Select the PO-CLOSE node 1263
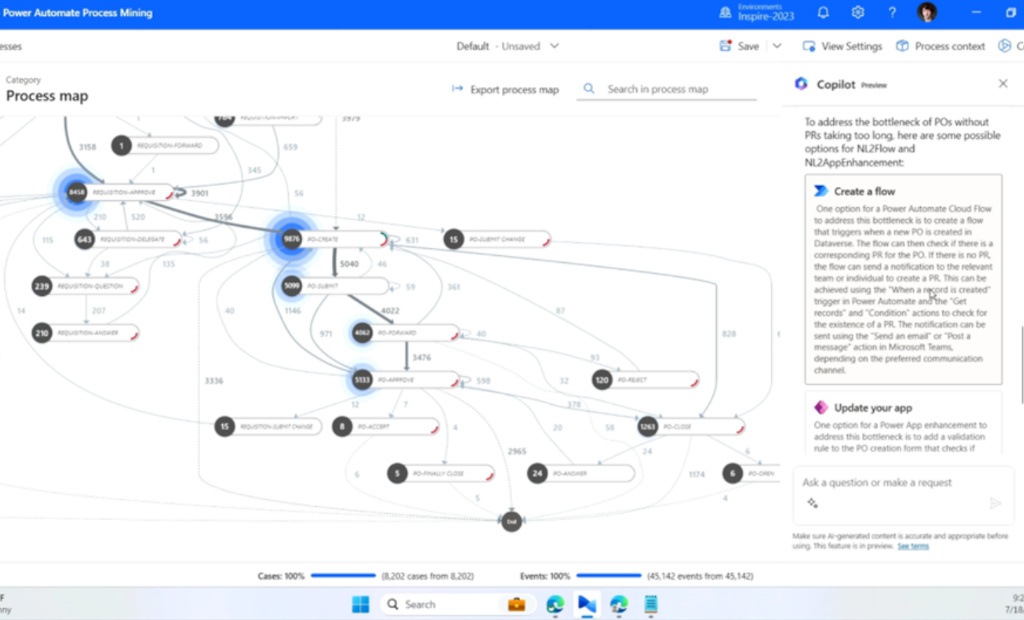Viewport: 1024px width, 620px height. coord(691,427)
